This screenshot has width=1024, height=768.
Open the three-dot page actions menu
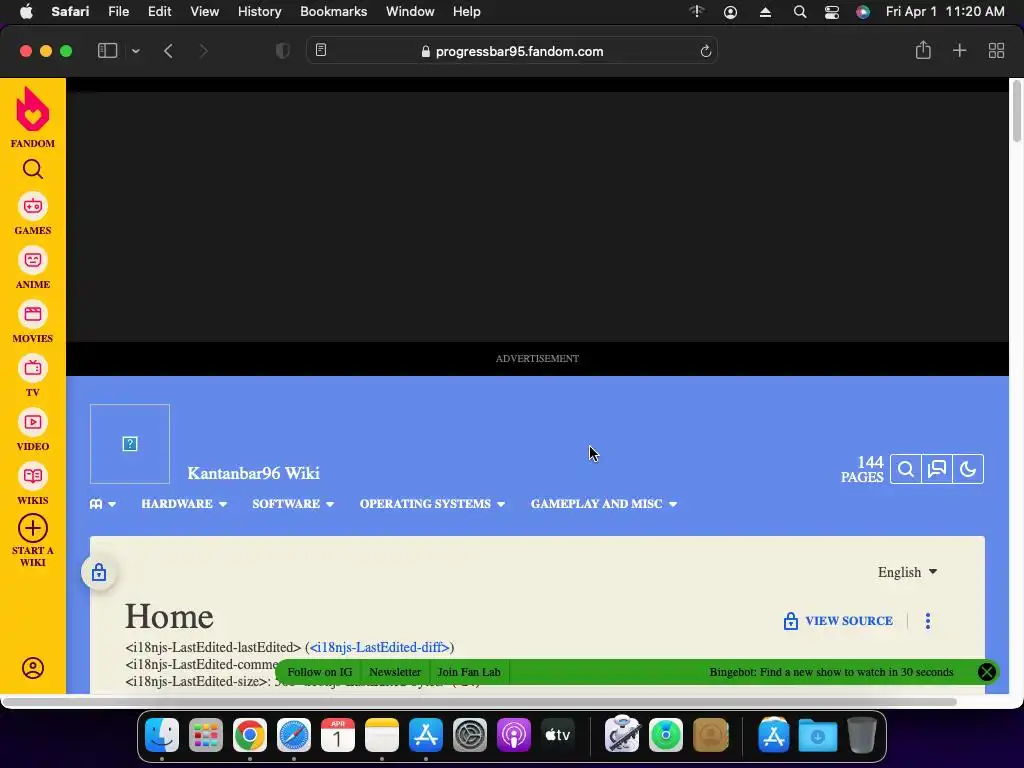pos(928,621)
